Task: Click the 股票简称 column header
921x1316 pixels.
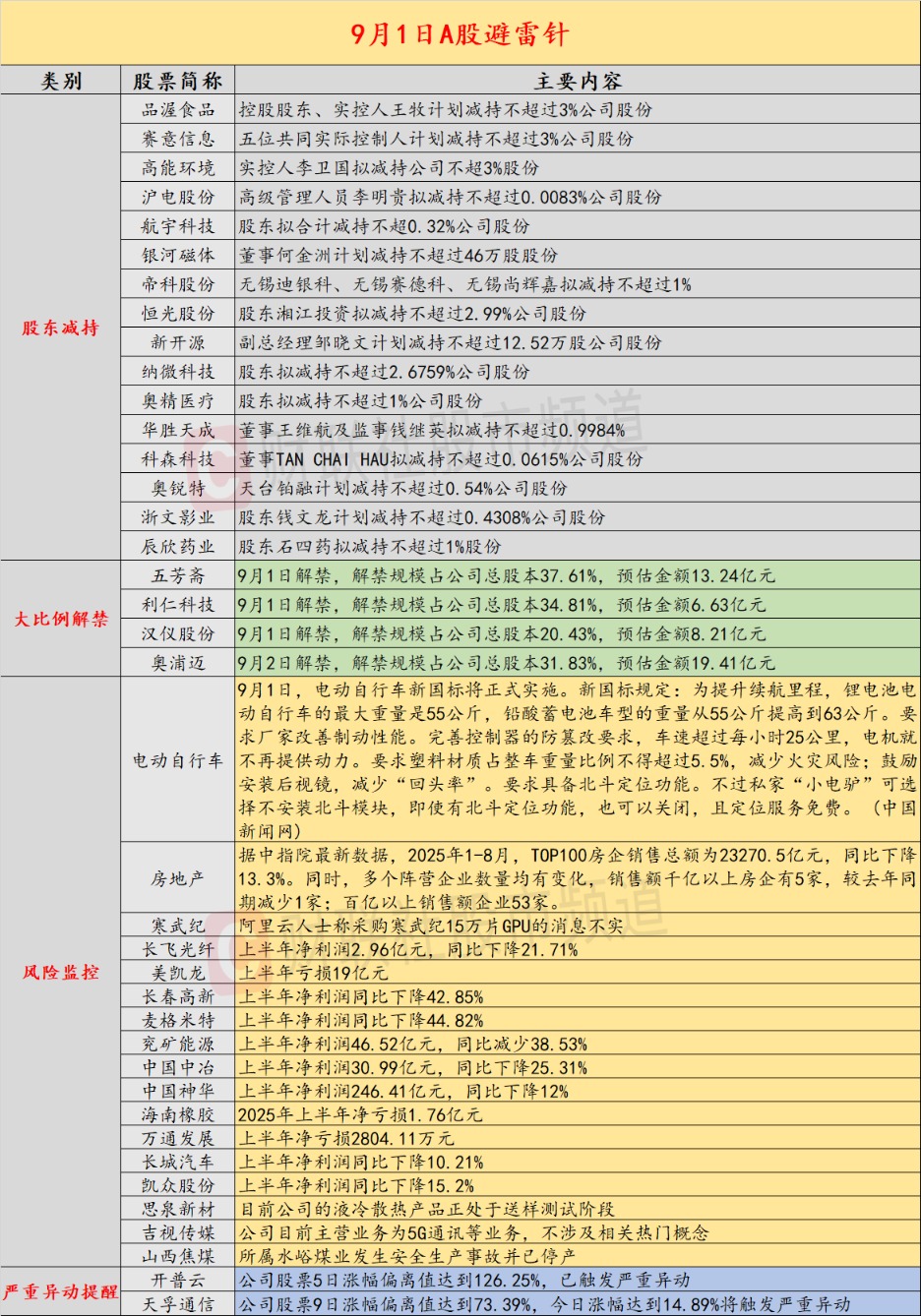Action: [x=178, y=81]
